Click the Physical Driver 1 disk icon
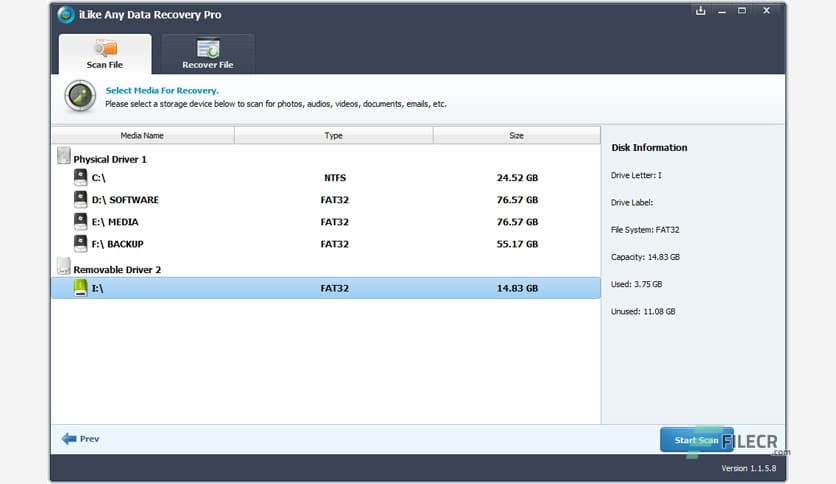 (63, 156)
